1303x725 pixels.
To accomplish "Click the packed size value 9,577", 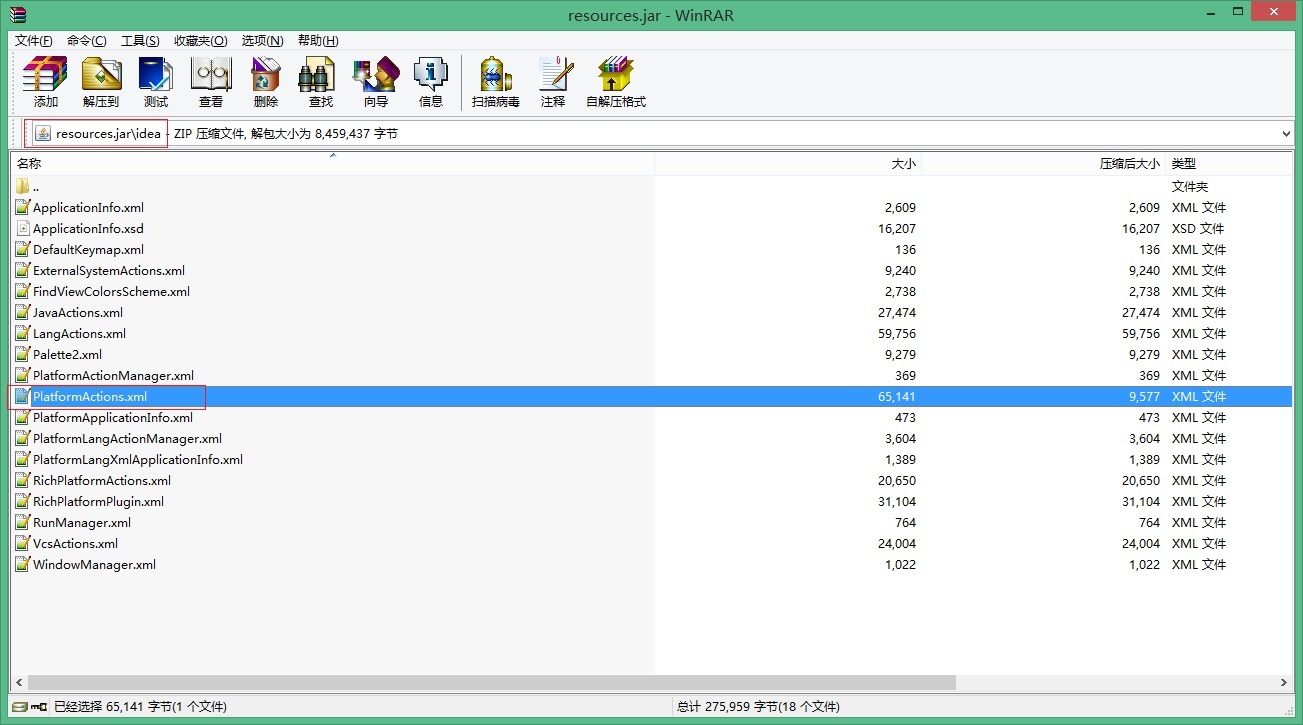I will (1142, 397).
